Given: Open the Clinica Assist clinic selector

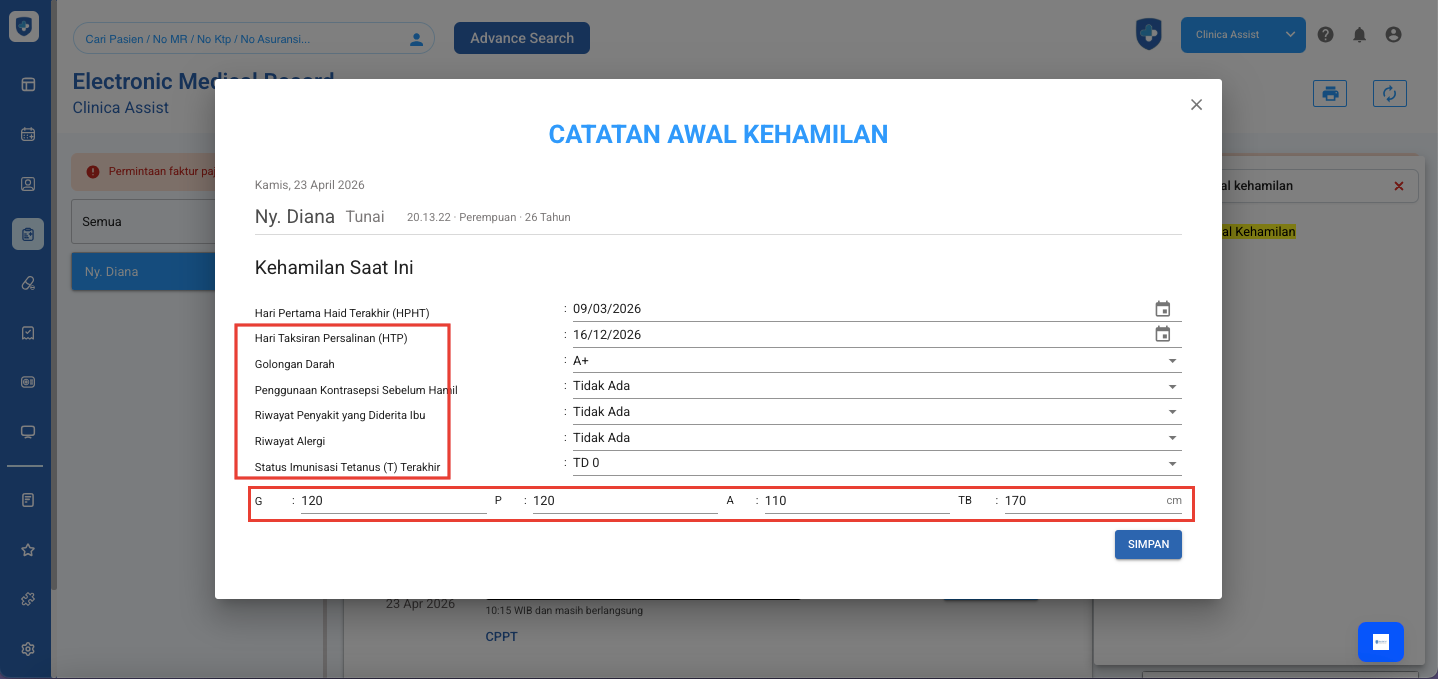Looking at the screenshot, I should [1243, 35].
